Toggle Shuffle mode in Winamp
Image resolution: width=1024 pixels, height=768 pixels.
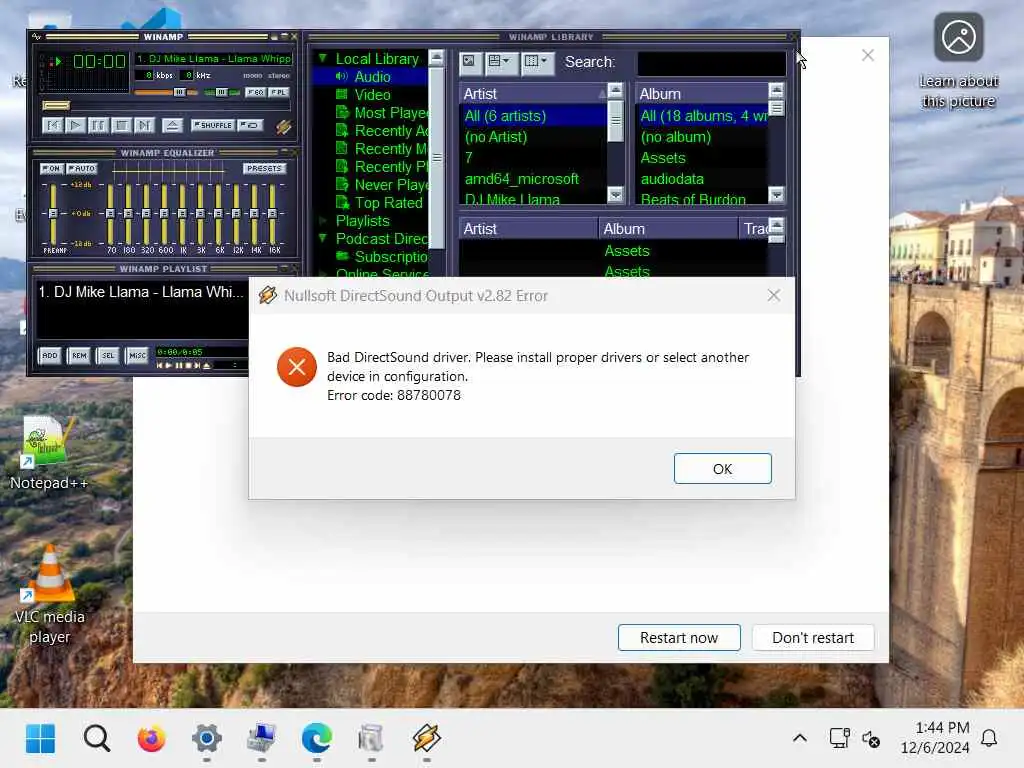tap(213, 125)
